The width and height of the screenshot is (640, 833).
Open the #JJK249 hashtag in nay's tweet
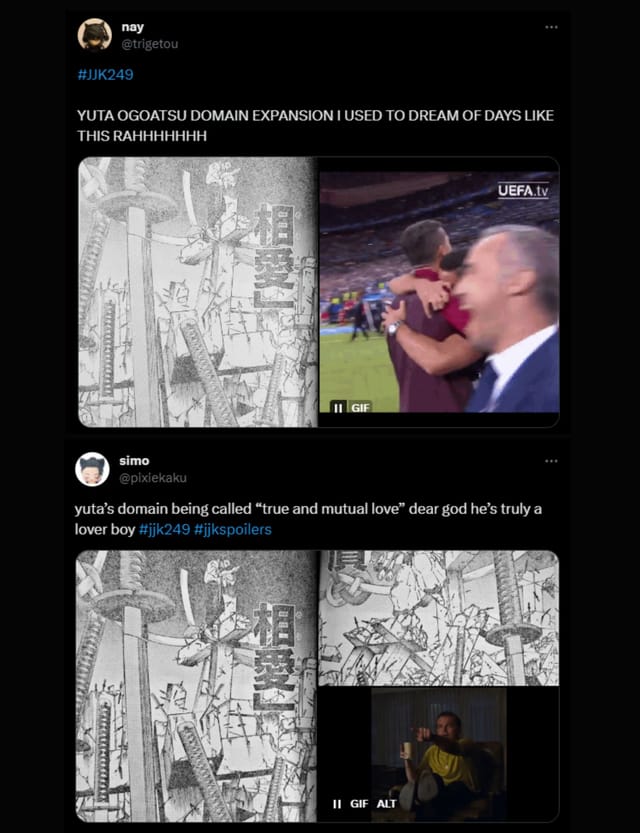pyautogui.click(x=105, y=74)
